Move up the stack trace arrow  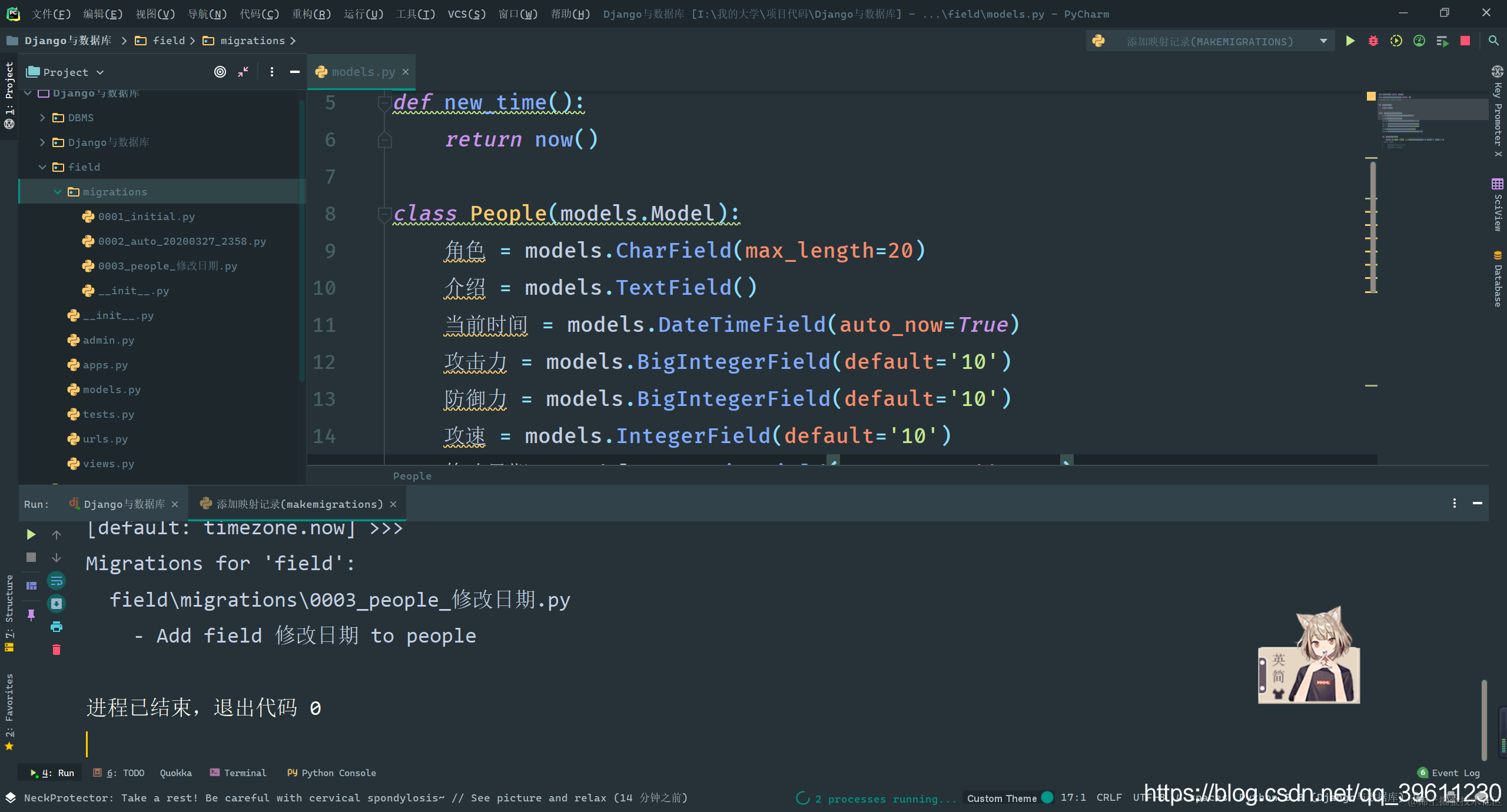point(57,534)
